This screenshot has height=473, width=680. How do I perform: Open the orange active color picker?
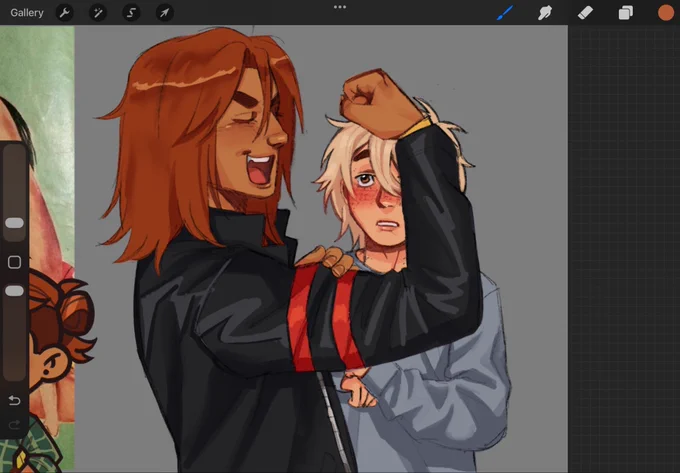(x=666, y=13)
